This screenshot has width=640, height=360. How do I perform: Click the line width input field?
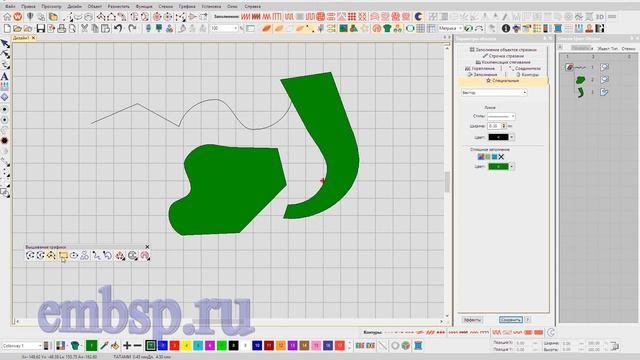point(494,126)
